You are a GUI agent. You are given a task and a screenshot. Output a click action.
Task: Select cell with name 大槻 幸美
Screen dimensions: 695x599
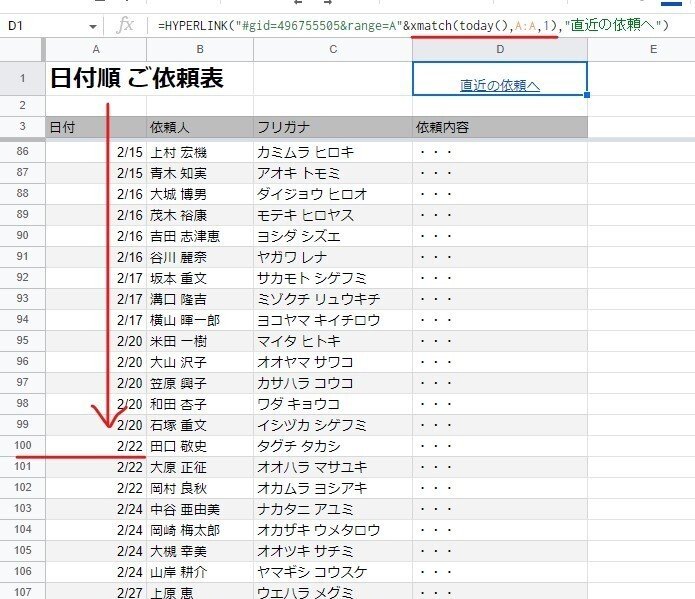coord(200,551)
